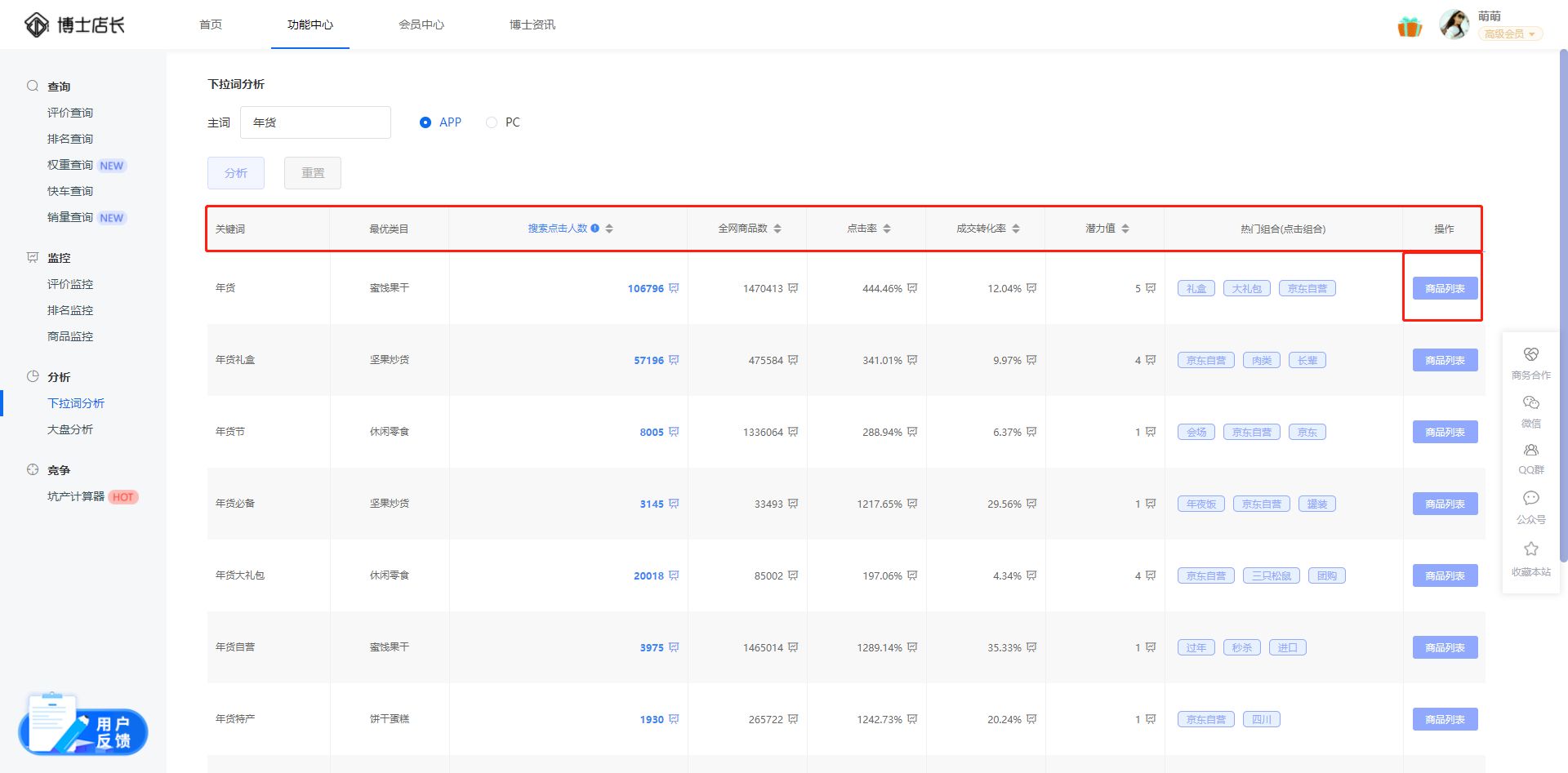This screenshot has height=773, width=1568.
Task: Open 商品列表 for the 年货 row
Action: coord(1445,288)
